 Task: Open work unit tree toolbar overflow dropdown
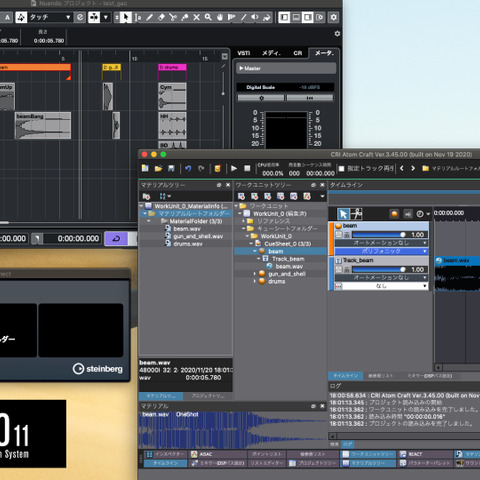[322, 196]
